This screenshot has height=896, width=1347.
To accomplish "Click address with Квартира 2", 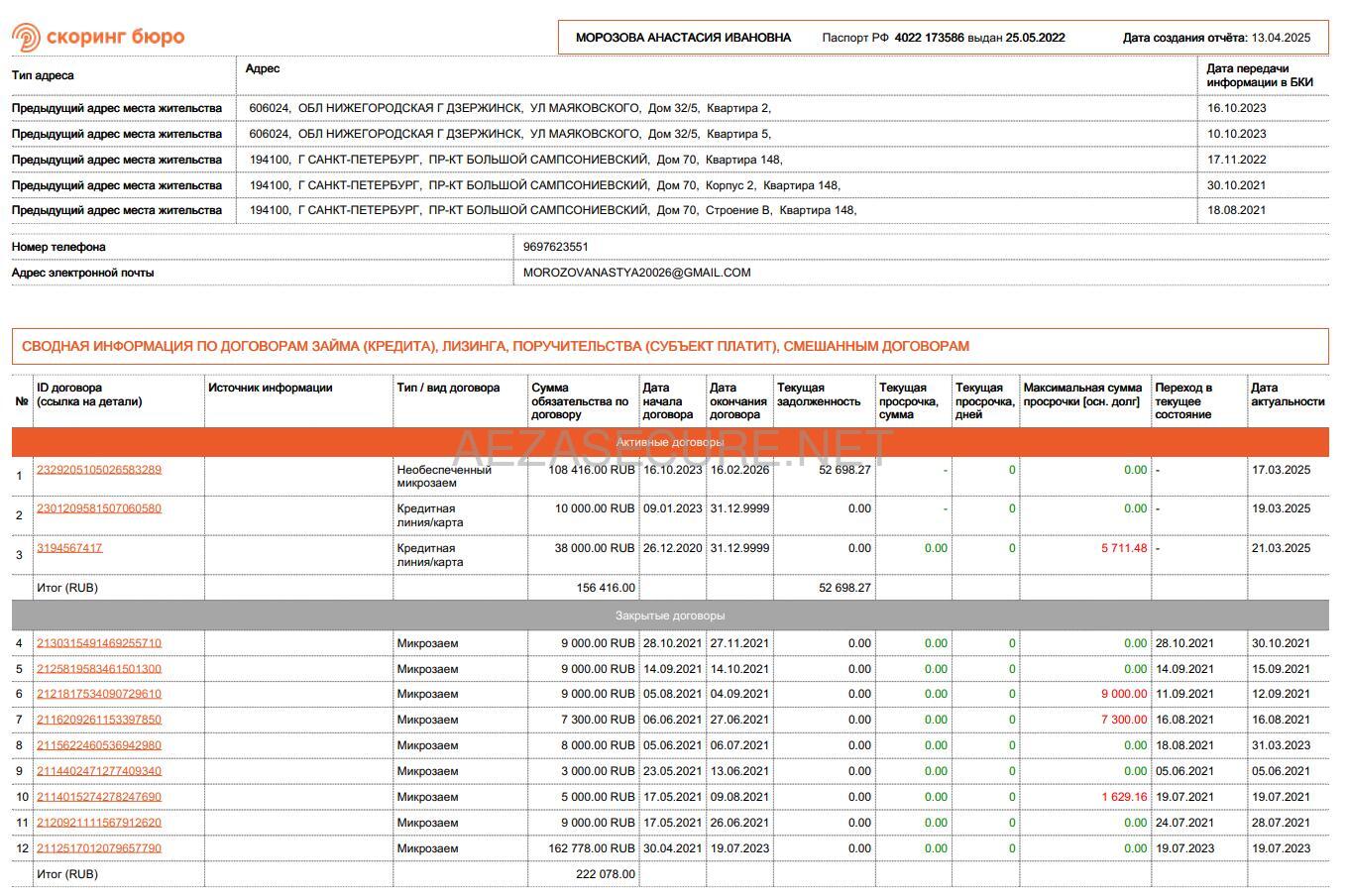I will (x=509, y=108).
